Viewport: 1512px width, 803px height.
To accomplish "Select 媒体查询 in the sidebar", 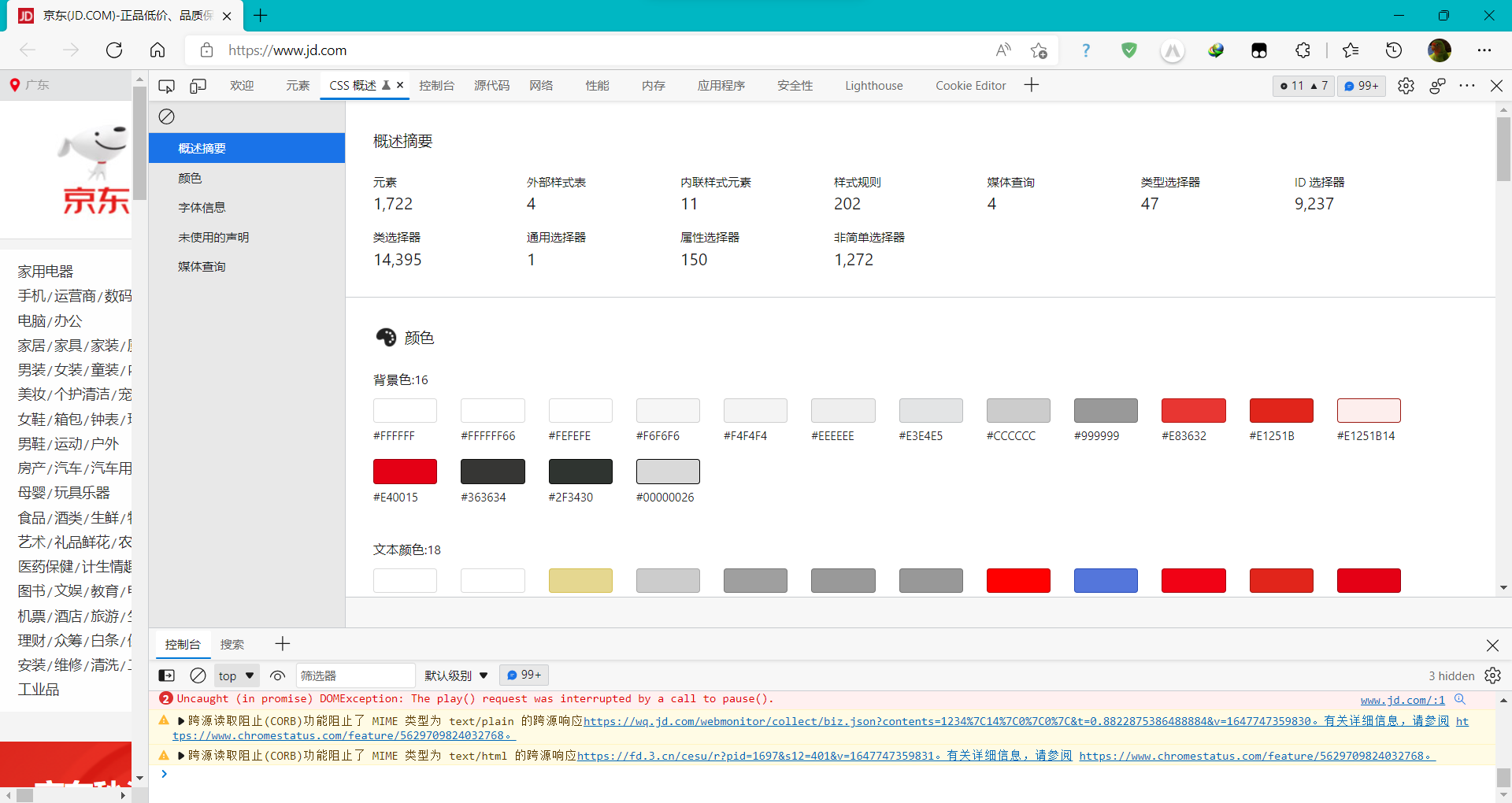I will (x=247, y=267).
